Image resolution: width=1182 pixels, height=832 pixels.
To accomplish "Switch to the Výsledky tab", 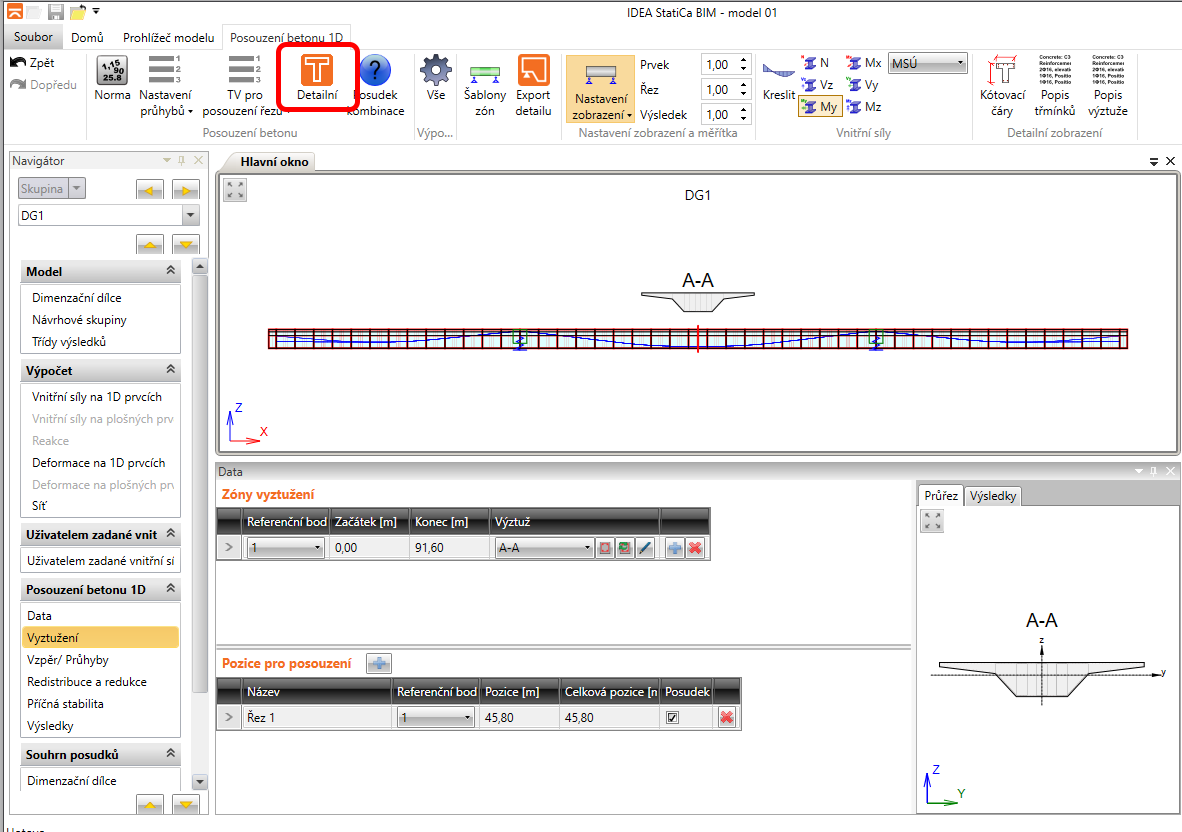I will 993,496.
